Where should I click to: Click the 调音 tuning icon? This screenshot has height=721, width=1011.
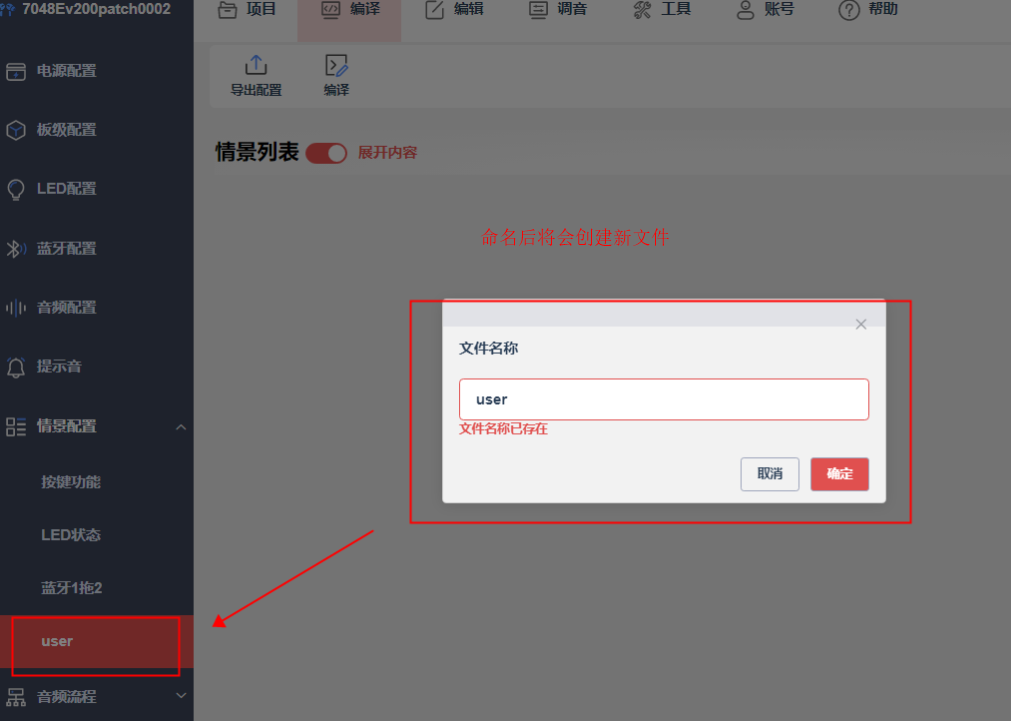click(x=538, y=10)
